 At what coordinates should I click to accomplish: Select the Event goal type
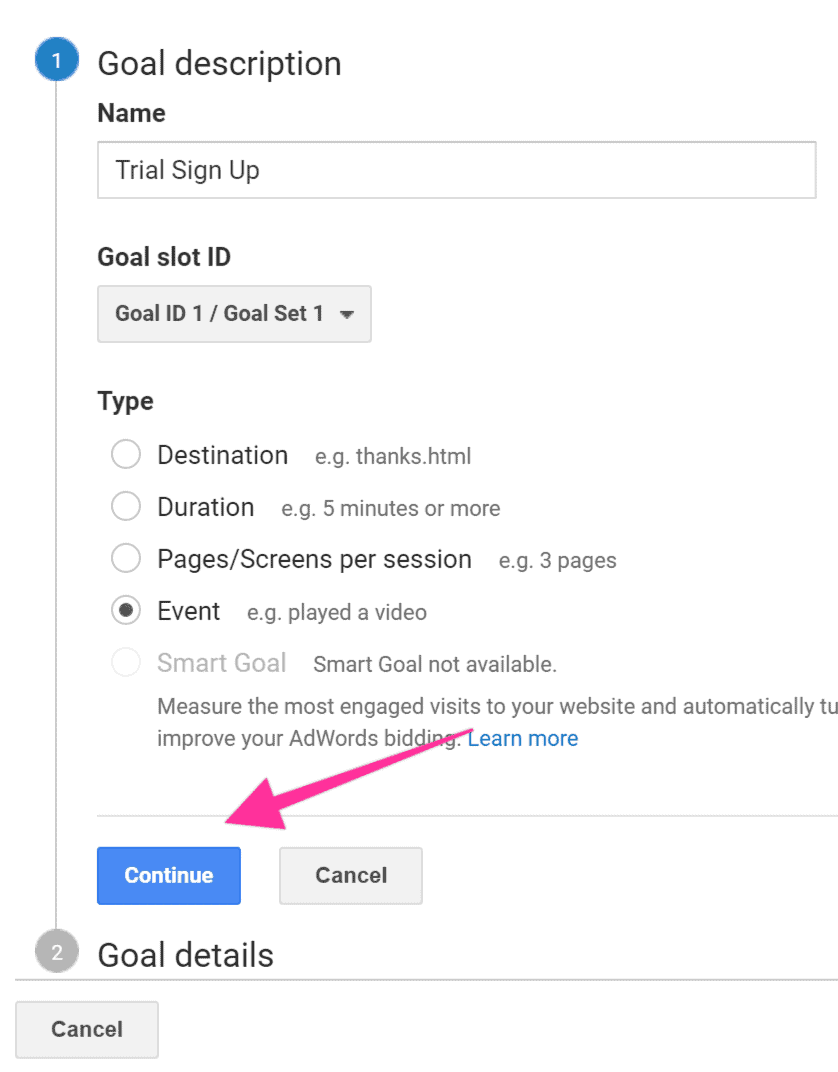[126, 610]
